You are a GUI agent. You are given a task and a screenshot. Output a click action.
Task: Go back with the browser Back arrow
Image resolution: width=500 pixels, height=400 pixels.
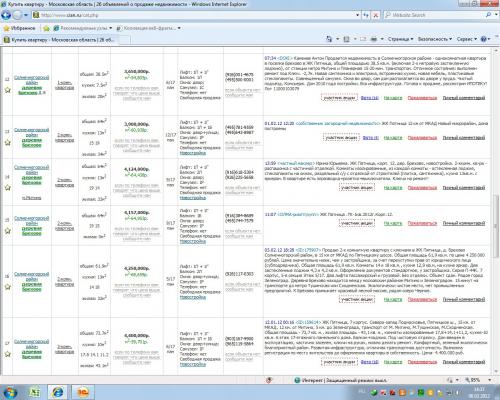point(6,15)
